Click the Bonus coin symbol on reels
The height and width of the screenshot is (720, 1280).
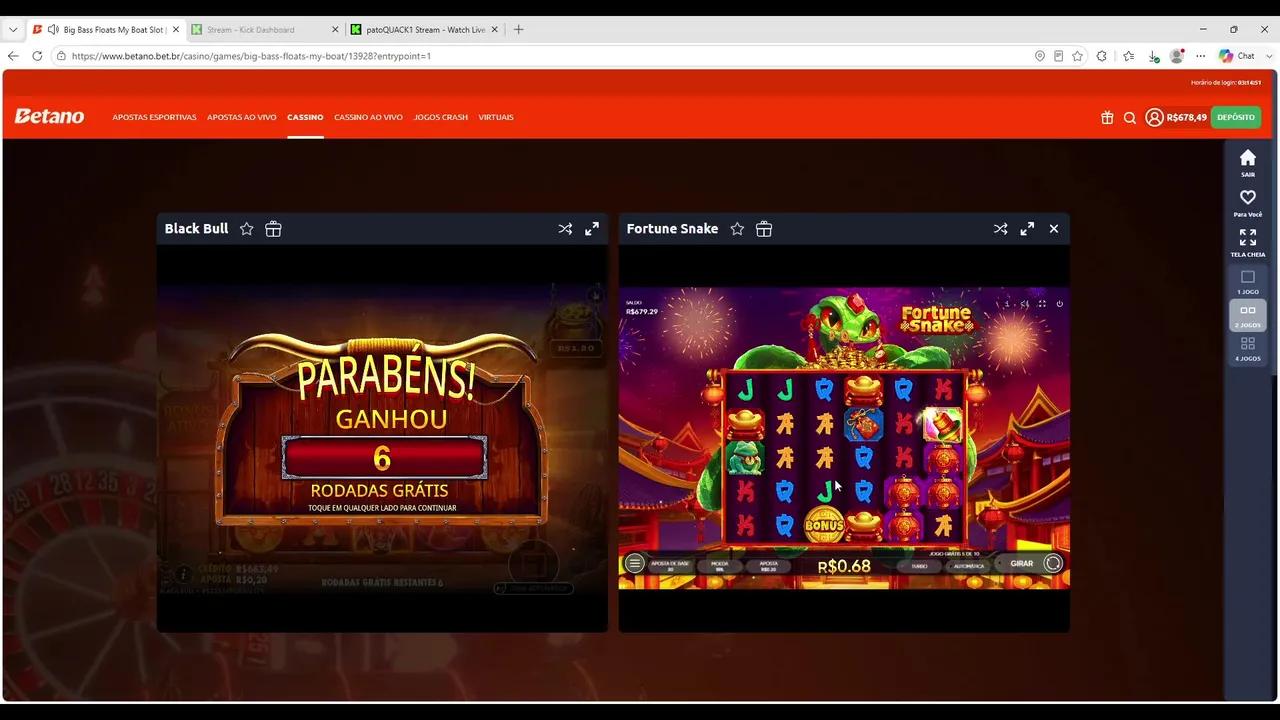825,525
